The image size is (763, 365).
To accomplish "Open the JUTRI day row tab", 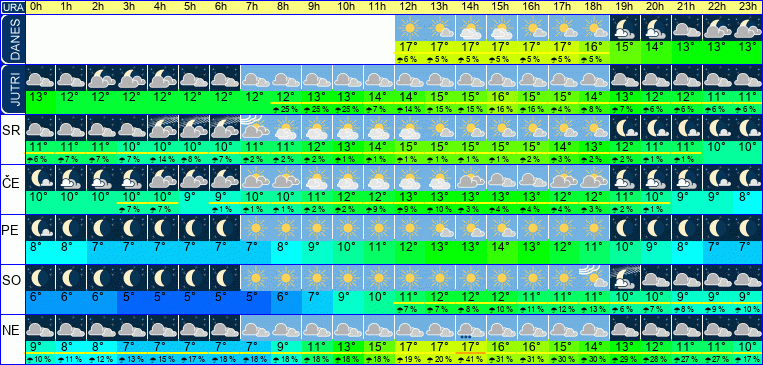I will [x=12, y=89].
